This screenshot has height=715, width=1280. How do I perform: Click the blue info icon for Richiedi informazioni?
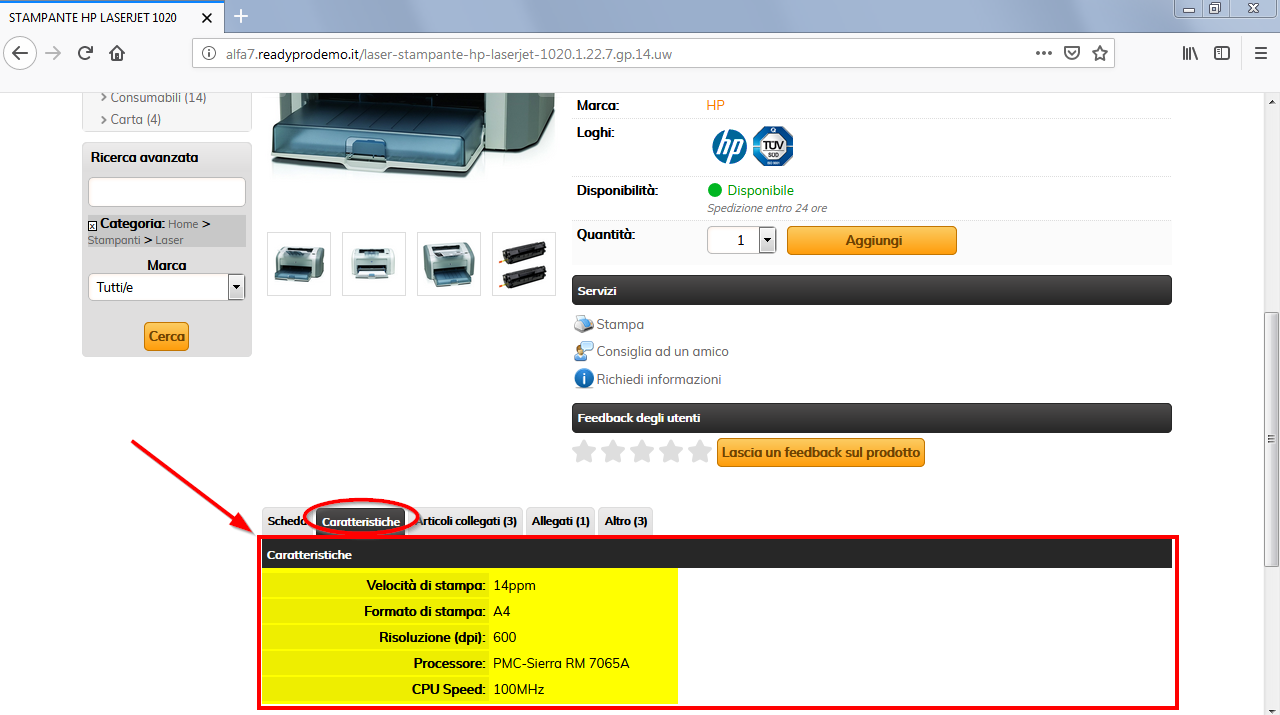pyautogui.click(x=584, y=379)
